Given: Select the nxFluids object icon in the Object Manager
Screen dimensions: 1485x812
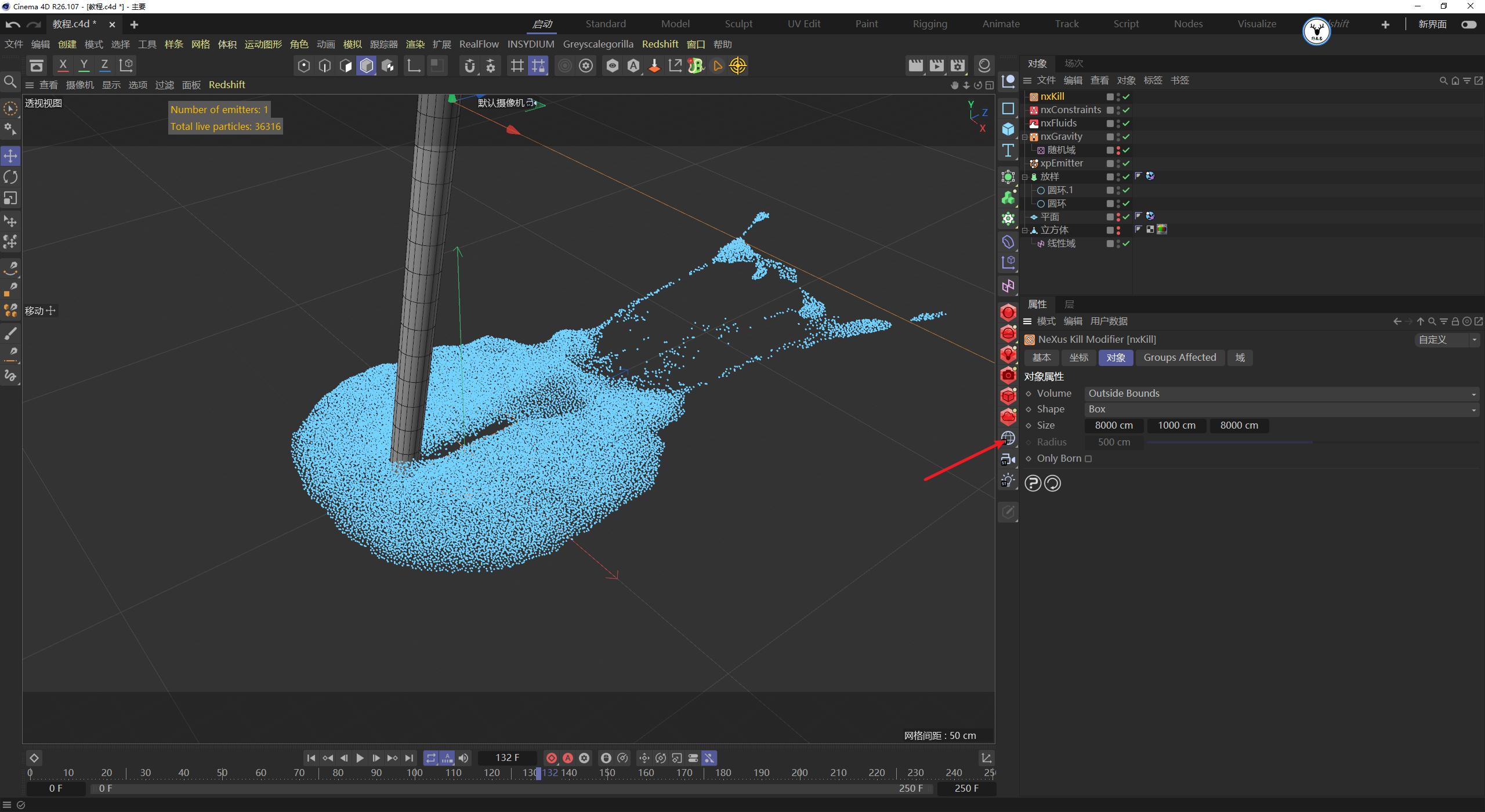Looking at the screenshot, I should [x=1033, y=123].
